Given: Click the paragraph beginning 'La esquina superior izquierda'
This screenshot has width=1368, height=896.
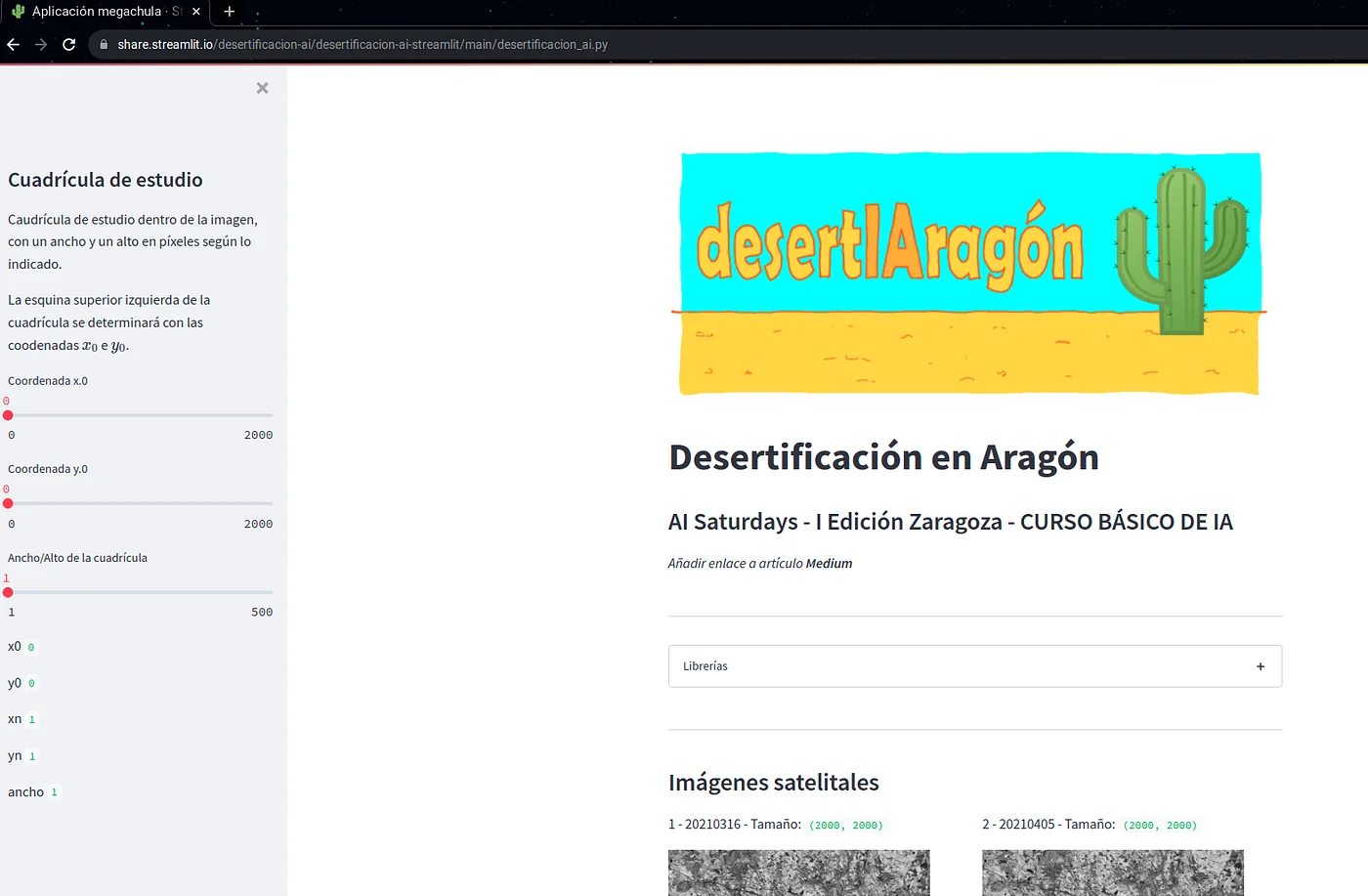Looking at the screenshot, I should pyautogui.click(x=109, y=322).
